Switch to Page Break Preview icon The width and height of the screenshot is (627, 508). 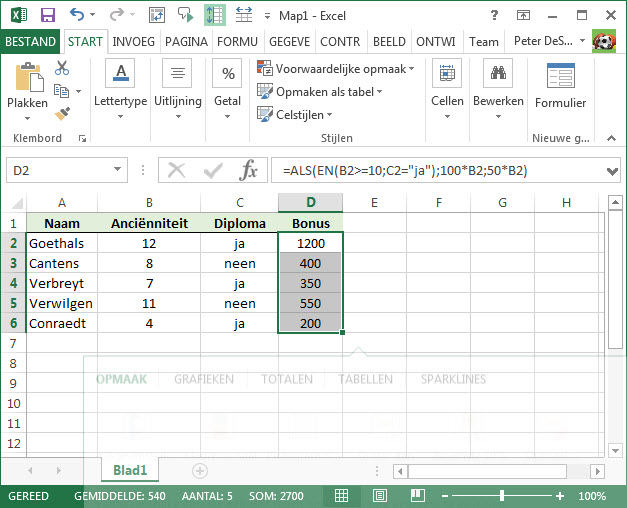point(417,496)
